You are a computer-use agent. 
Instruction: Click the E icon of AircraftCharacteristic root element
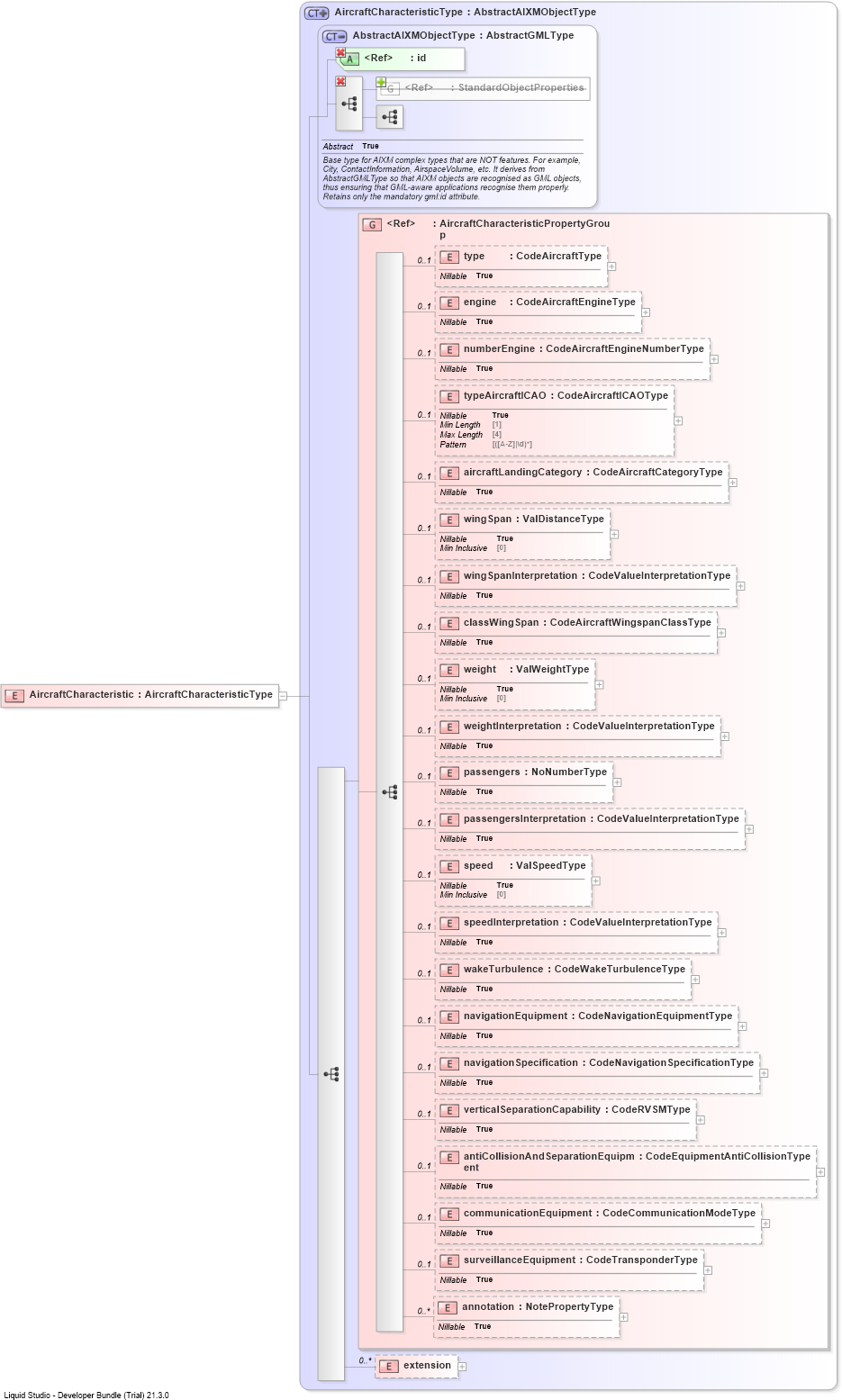[14, 695]
